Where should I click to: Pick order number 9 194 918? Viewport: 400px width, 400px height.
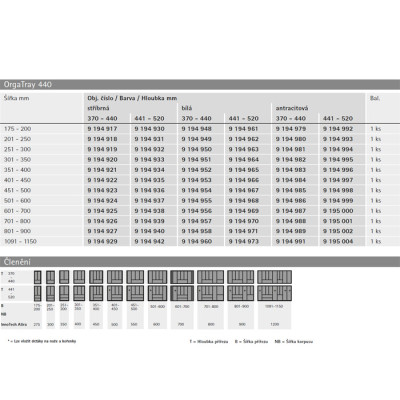102,139
